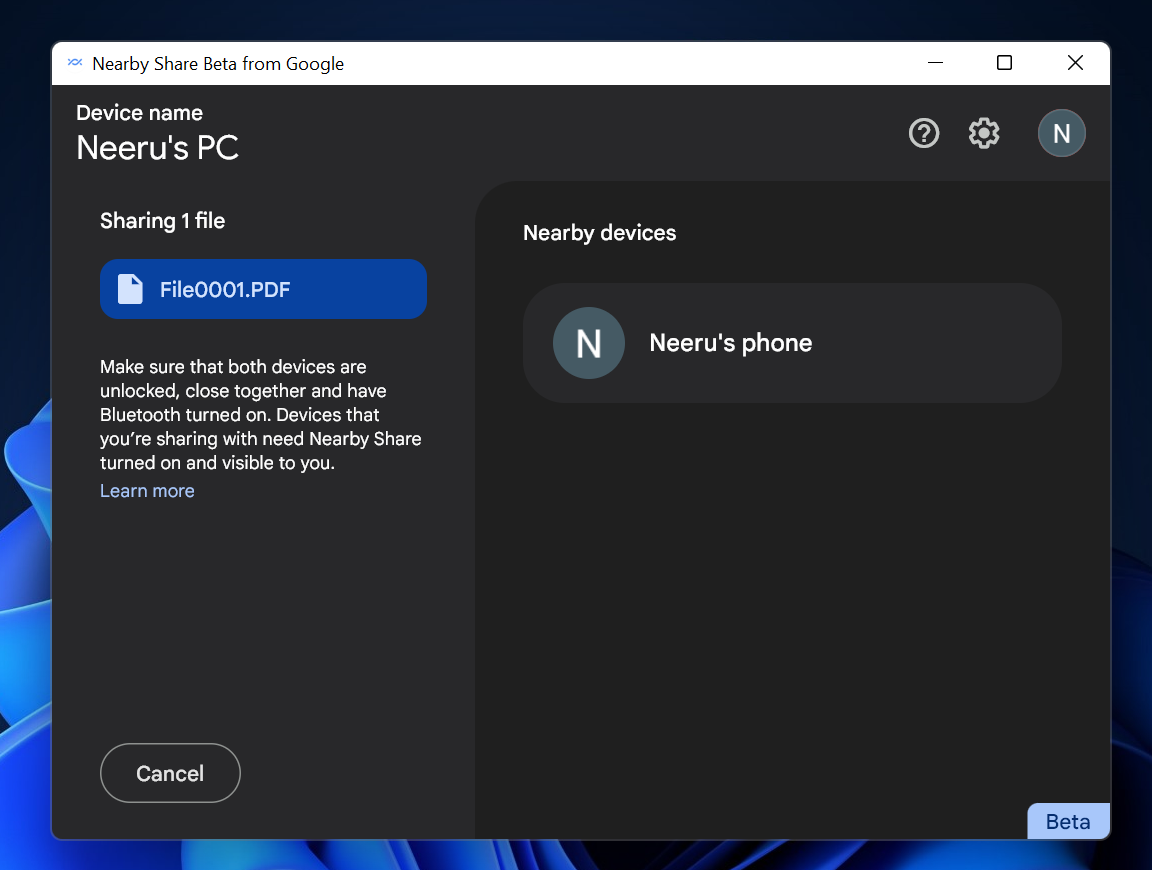
Task: Send to the Neeru's phone device label
Action: coord(730,343)
